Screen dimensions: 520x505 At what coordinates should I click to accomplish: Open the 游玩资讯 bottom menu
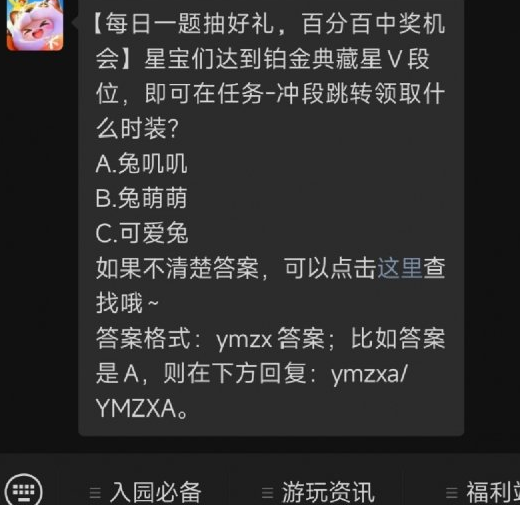pos(318,492)
